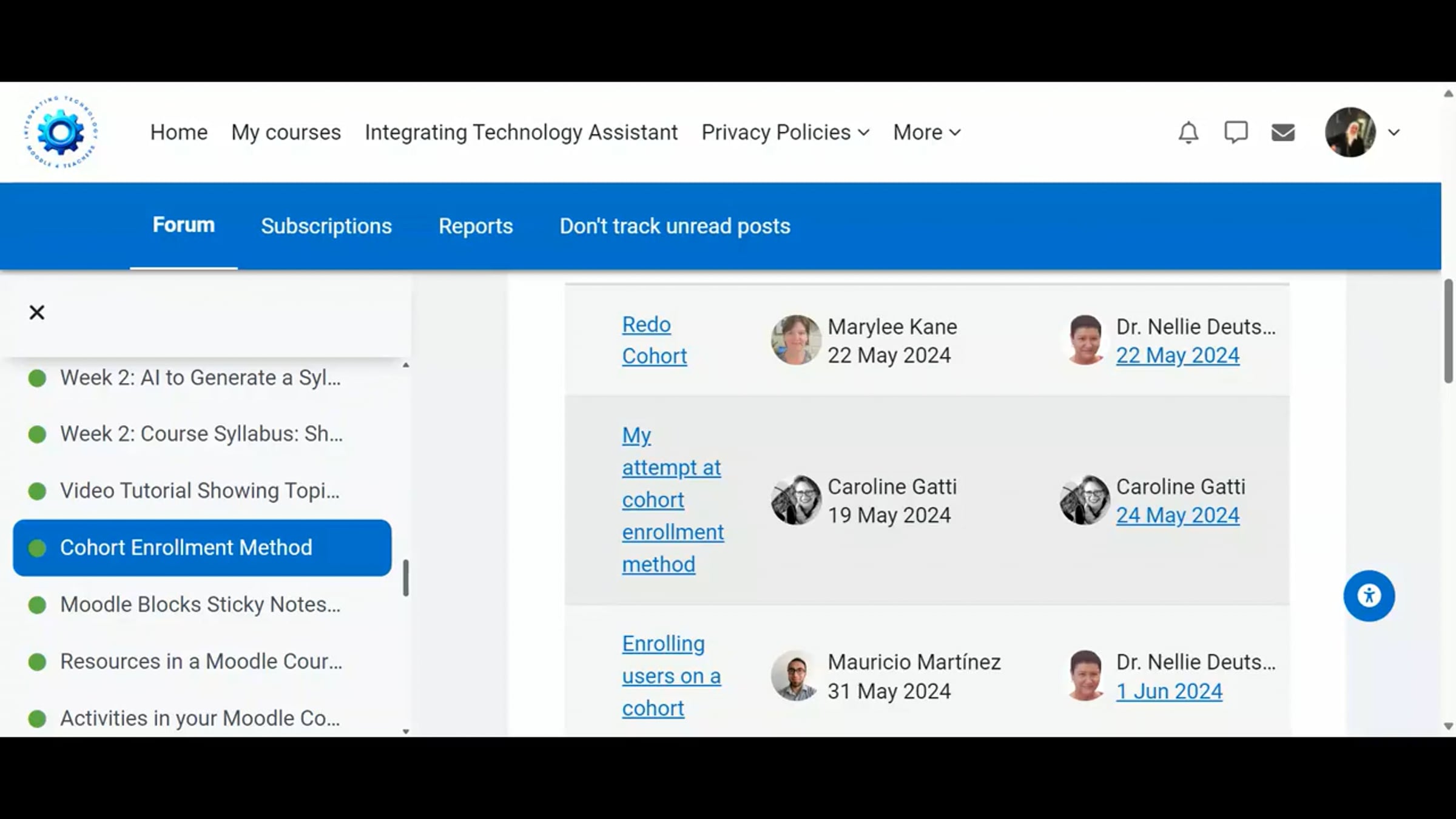Click completion dot for Moodle Blocks Sticky Notes
The width and height of the screenshot is (1456, 819).
click(38, 605)
